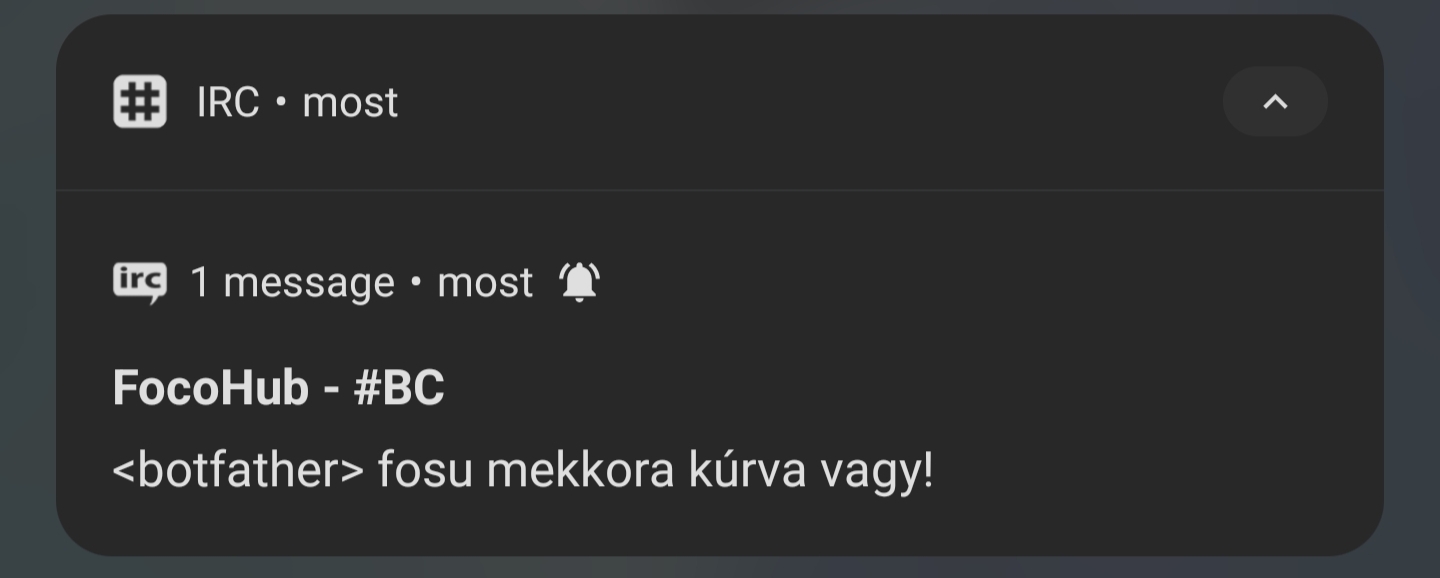Tap the dot separator after IRC
The image size is (1440, 578).
point(281,102)
